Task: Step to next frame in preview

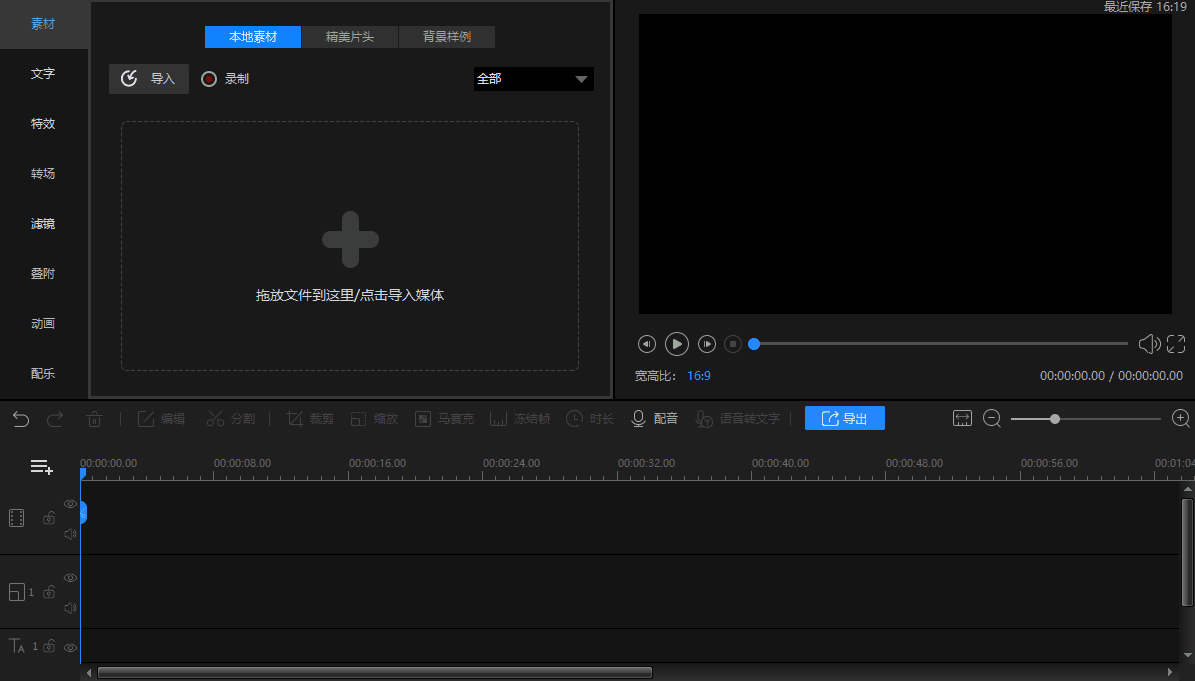Action: pyautogui.click(x=707, y=344)
